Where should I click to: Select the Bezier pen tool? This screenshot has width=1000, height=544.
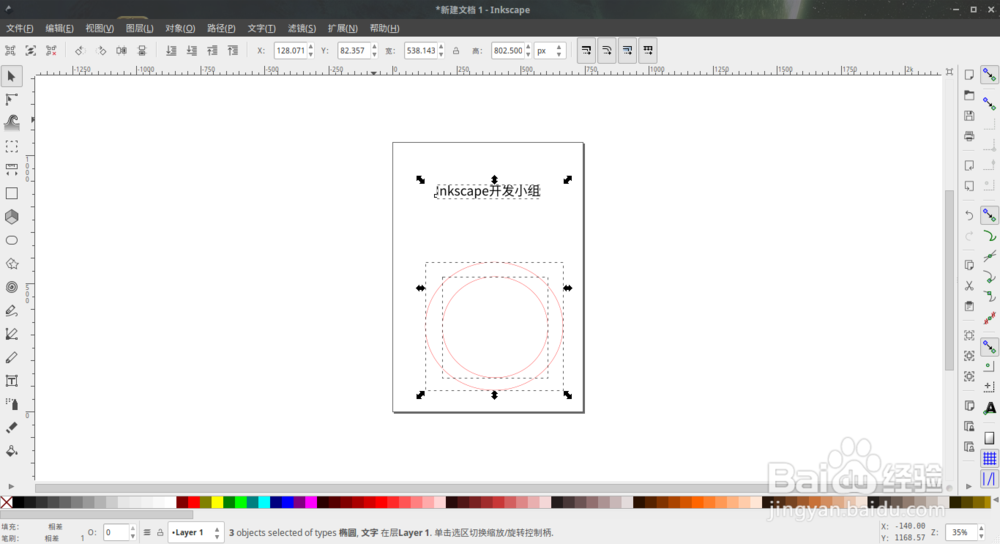pyautogui.click(x=11, y=334)
